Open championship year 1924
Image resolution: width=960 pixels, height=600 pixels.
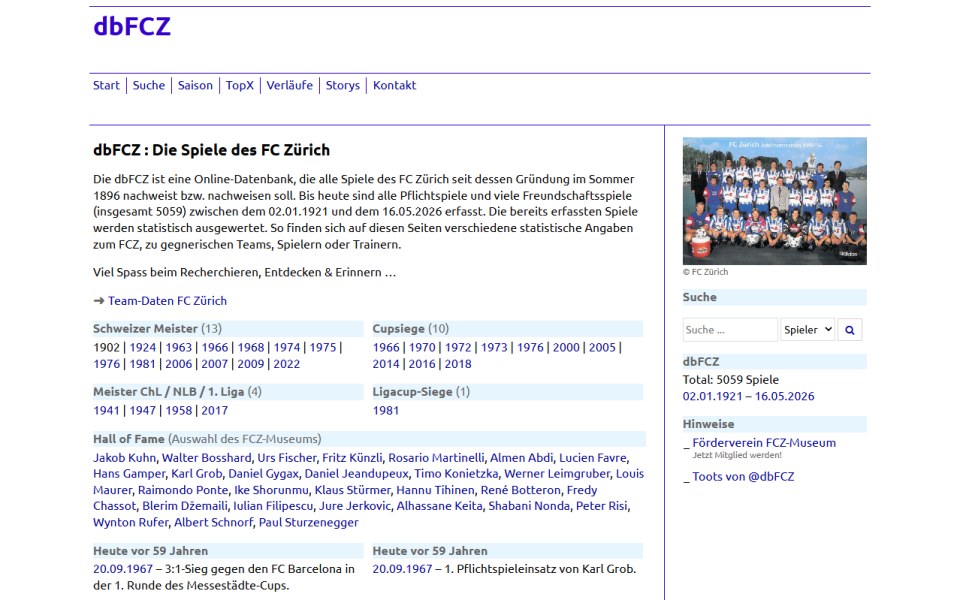coord(143,347)
